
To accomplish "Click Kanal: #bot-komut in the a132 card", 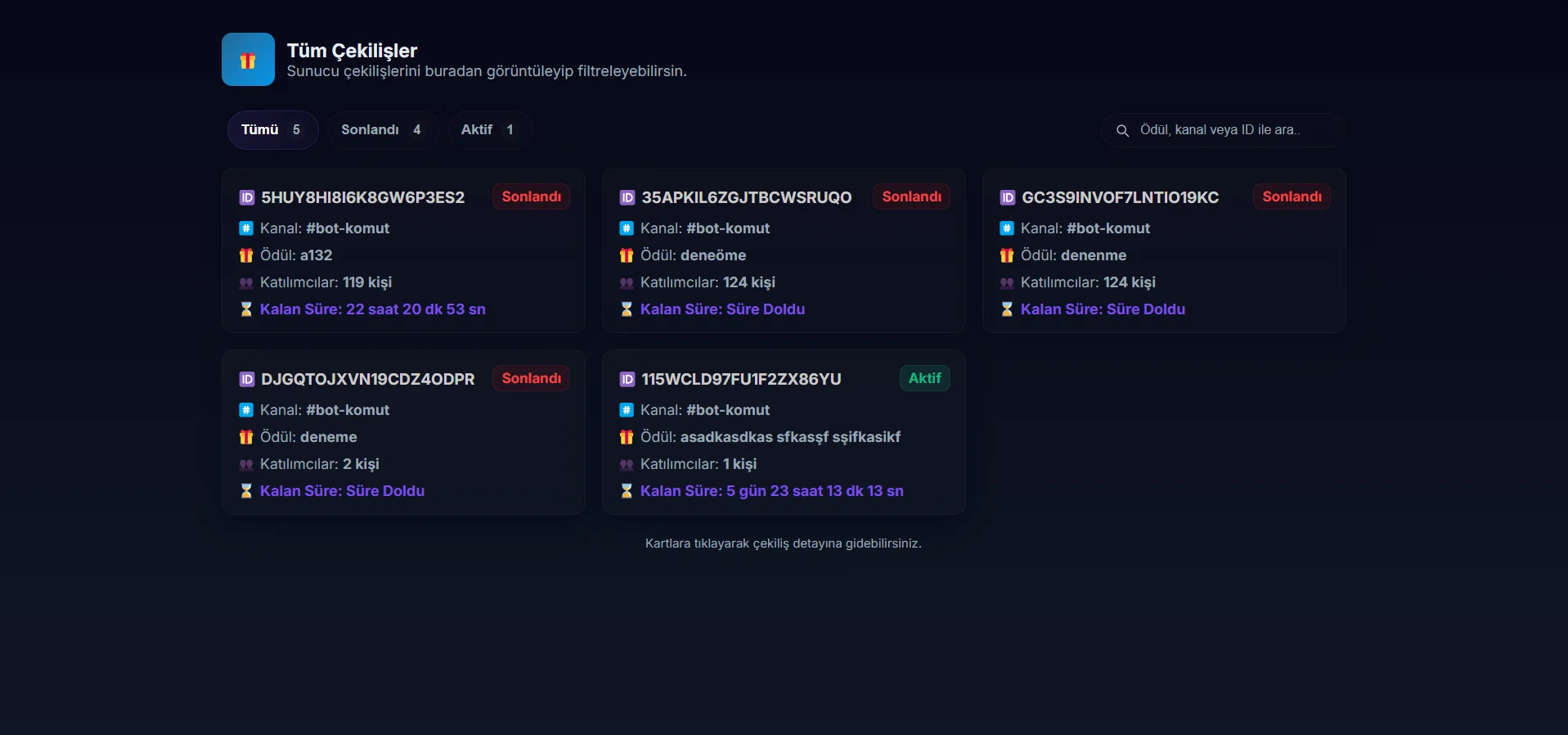I will click(x=325, y=228).
